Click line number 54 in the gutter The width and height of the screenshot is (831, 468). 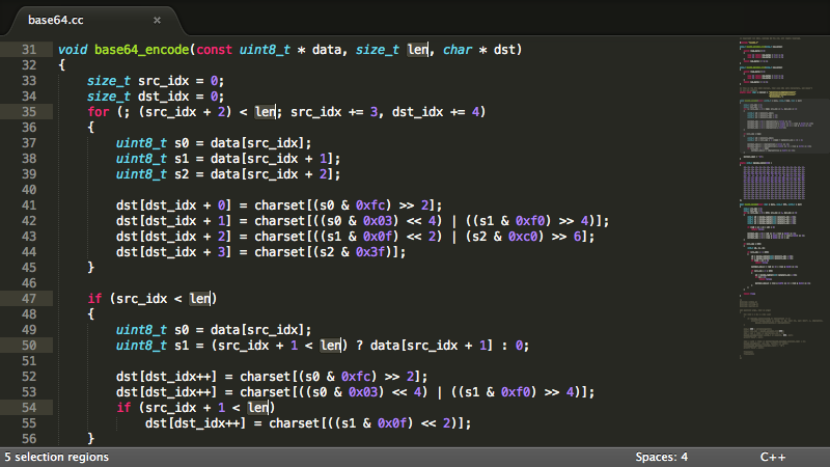(29, 408)
